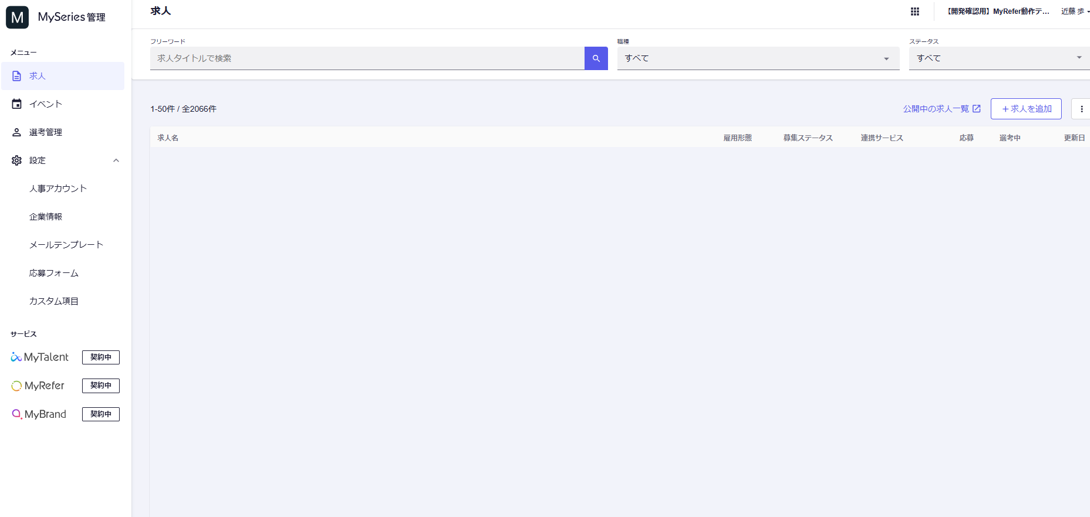
Task: Open the user account dropdown 近藤 歩
Action: click(x=1075, y=12)
